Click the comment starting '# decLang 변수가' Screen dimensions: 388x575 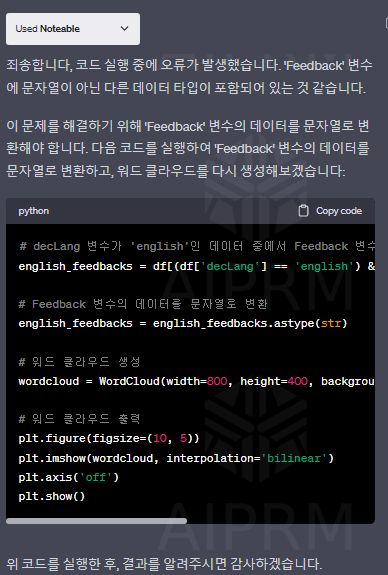(197, 246)
